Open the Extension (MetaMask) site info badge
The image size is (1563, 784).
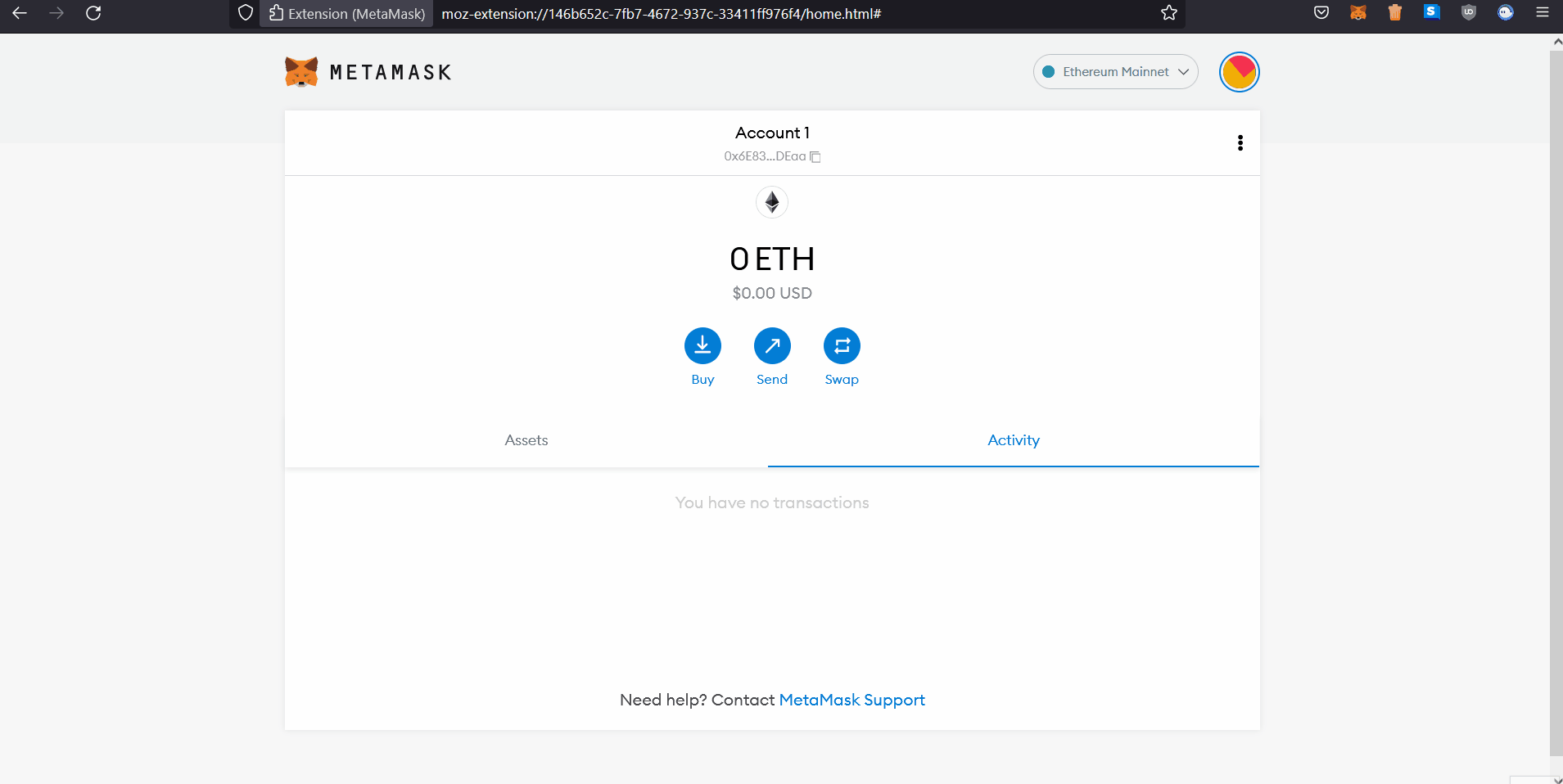347,14
